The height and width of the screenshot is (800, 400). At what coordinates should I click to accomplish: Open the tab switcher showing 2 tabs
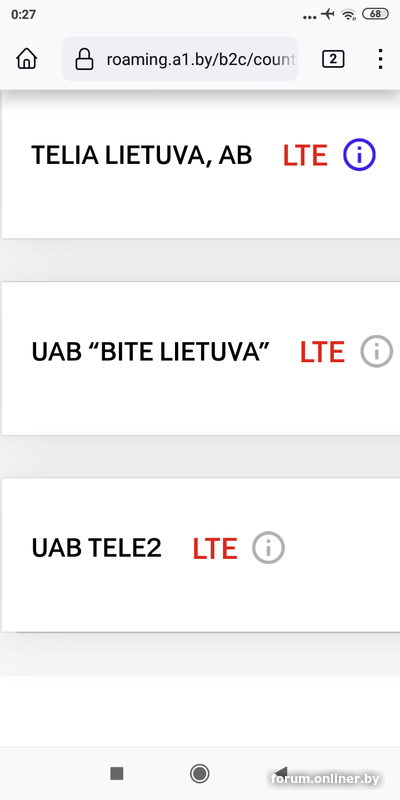pos(333,59)
